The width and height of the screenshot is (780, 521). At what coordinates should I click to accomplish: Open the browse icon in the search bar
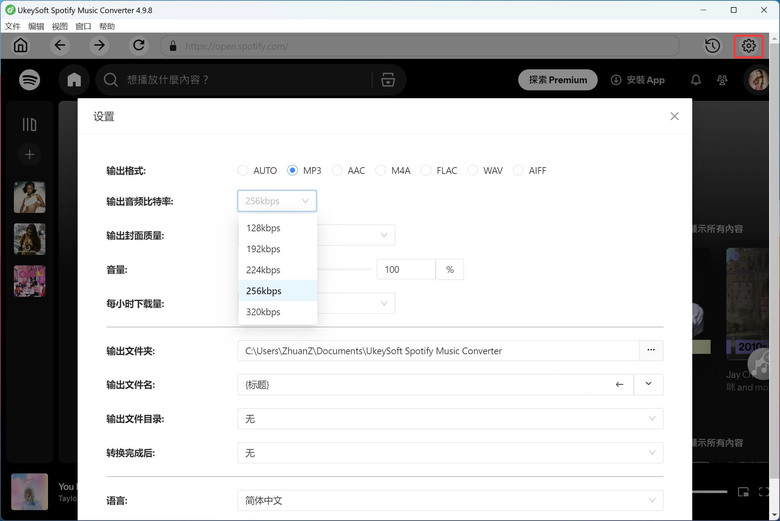click(x=388, y=80)
